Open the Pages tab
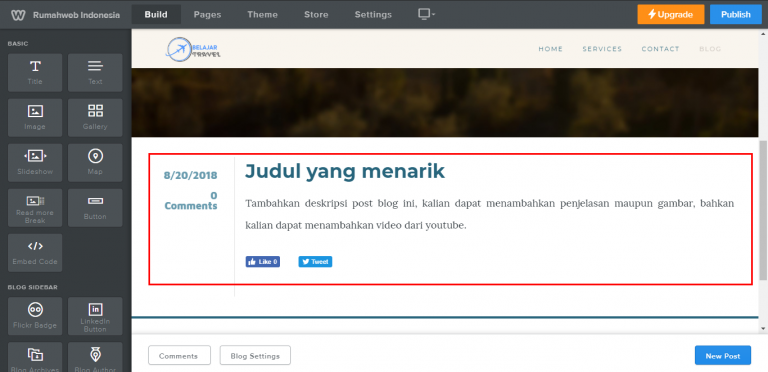This screenshot has width=768, height=372. click(x=207, y=15)
